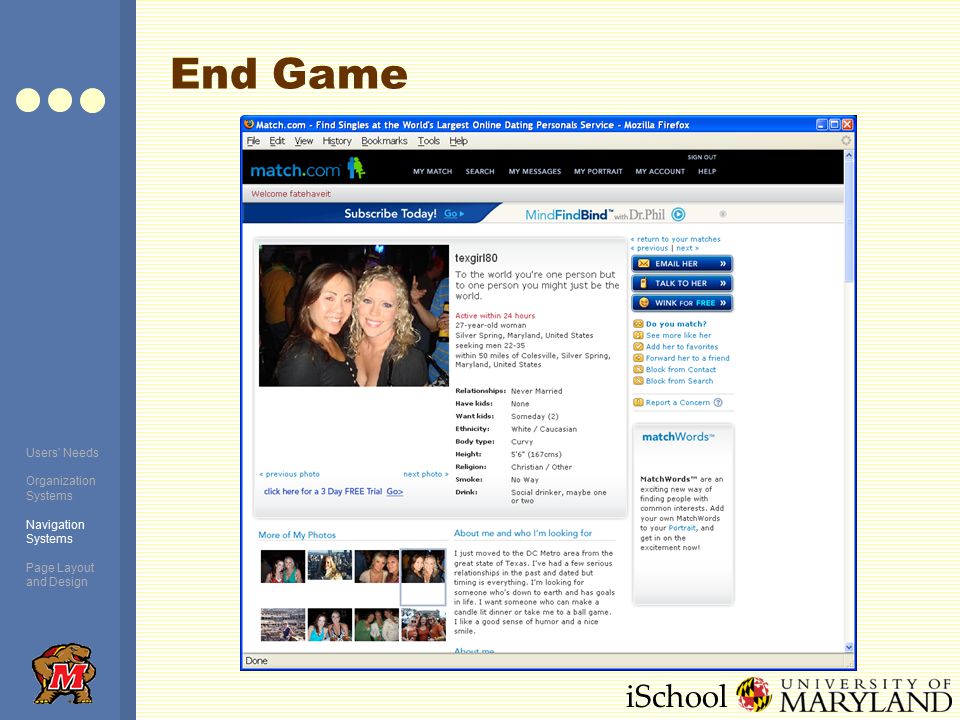Go to MY MATCH in site navigation
Image resolution: width=960 pixels, height=720 pixels.
(x=432, y=171)
